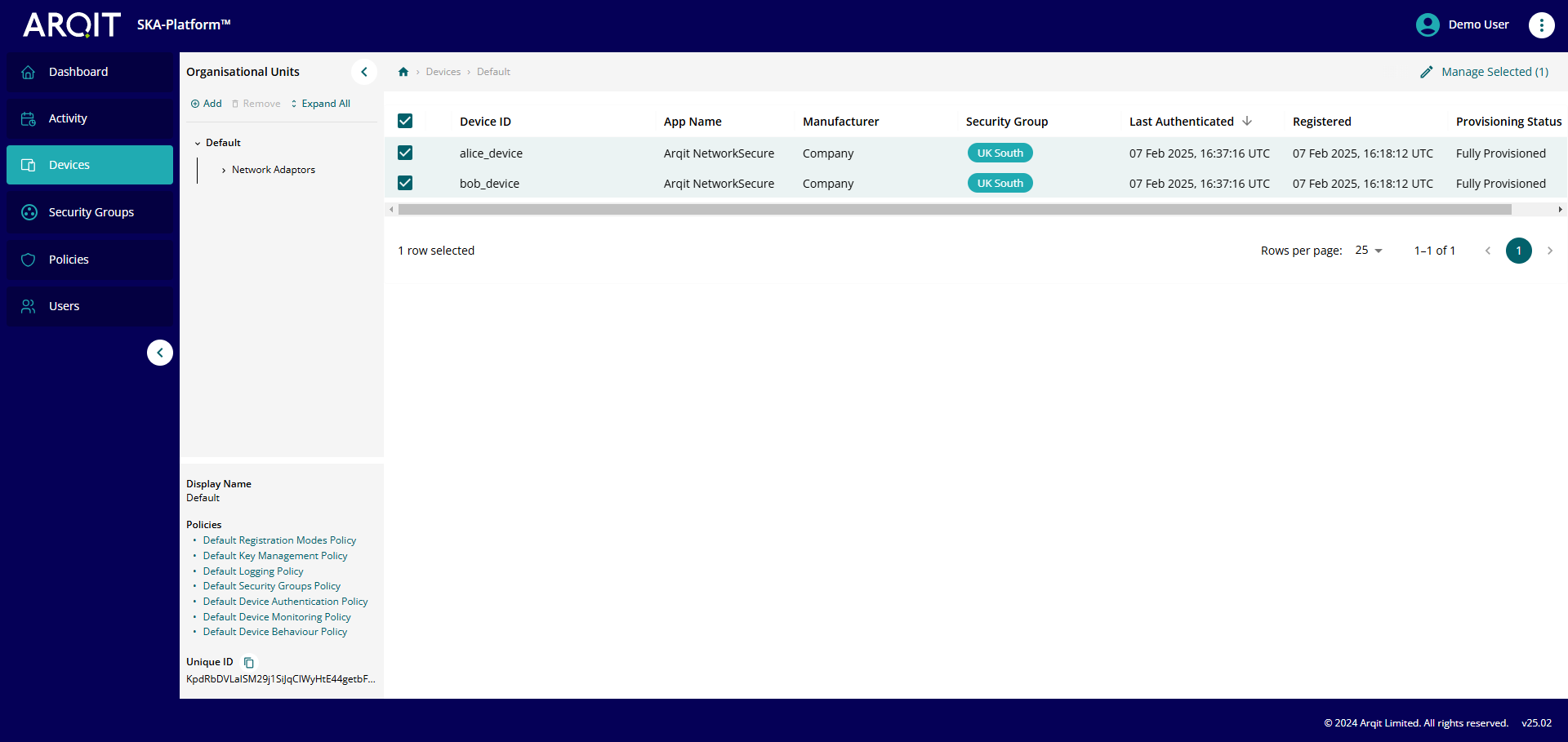Click UK South badge for bob_device

click(1000, 183)
